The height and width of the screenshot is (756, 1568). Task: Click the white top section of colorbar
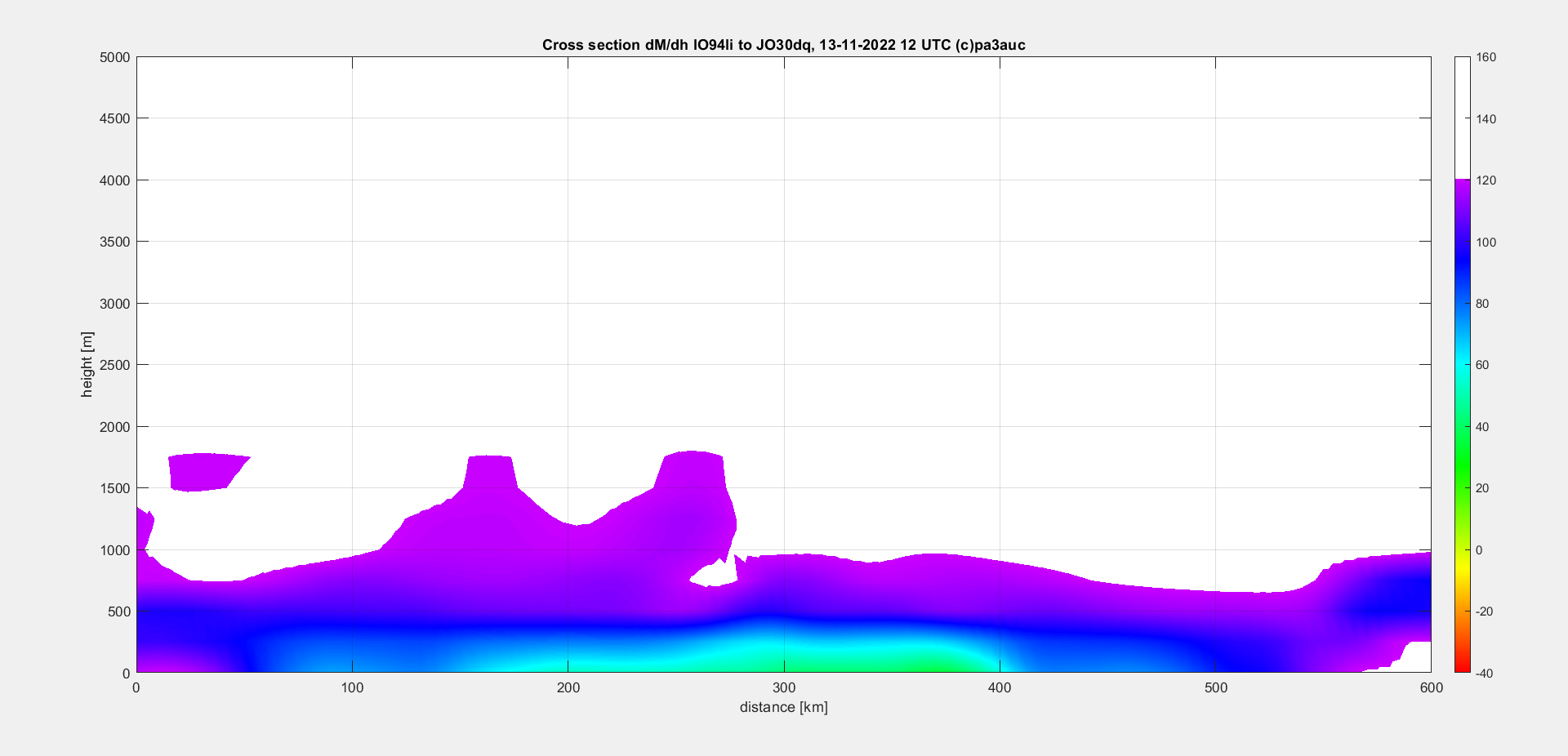1462,114
